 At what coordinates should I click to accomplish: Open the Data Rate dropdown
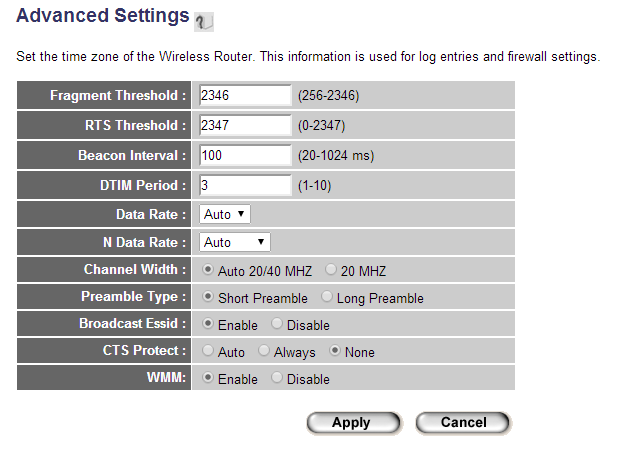coord(225,214)
